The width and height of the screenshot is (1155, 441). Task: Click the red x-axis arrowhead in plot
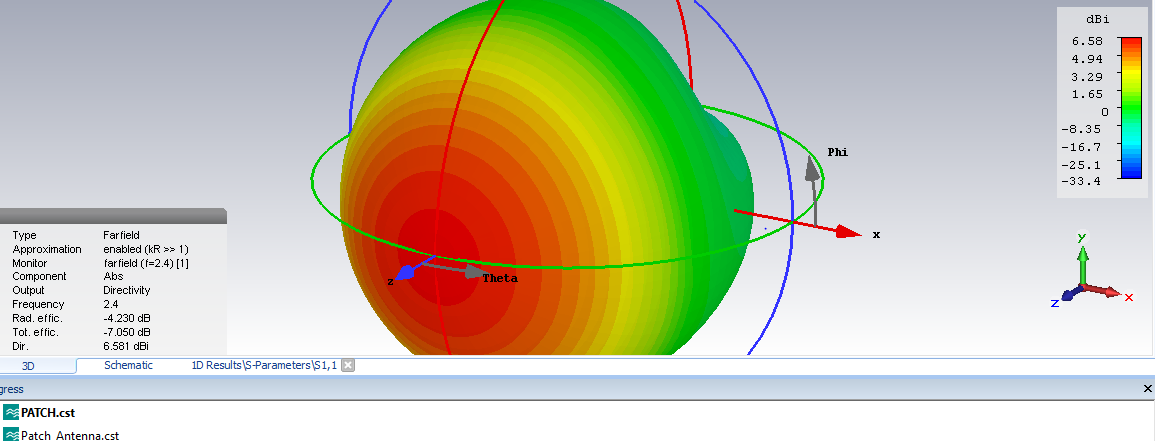click(x=849, y=232)
